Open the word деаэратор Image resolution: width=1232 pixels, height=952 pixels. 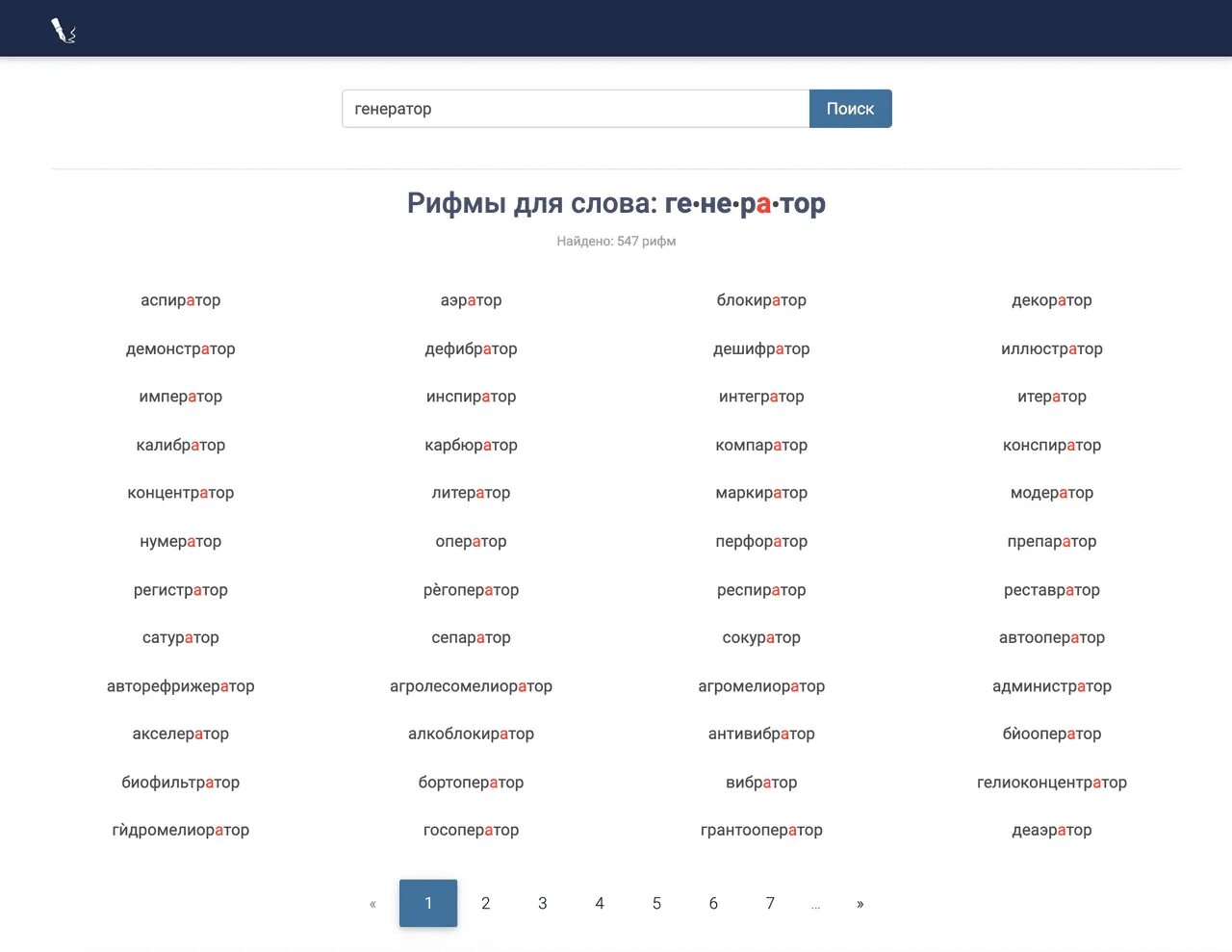pos(1052,830)
